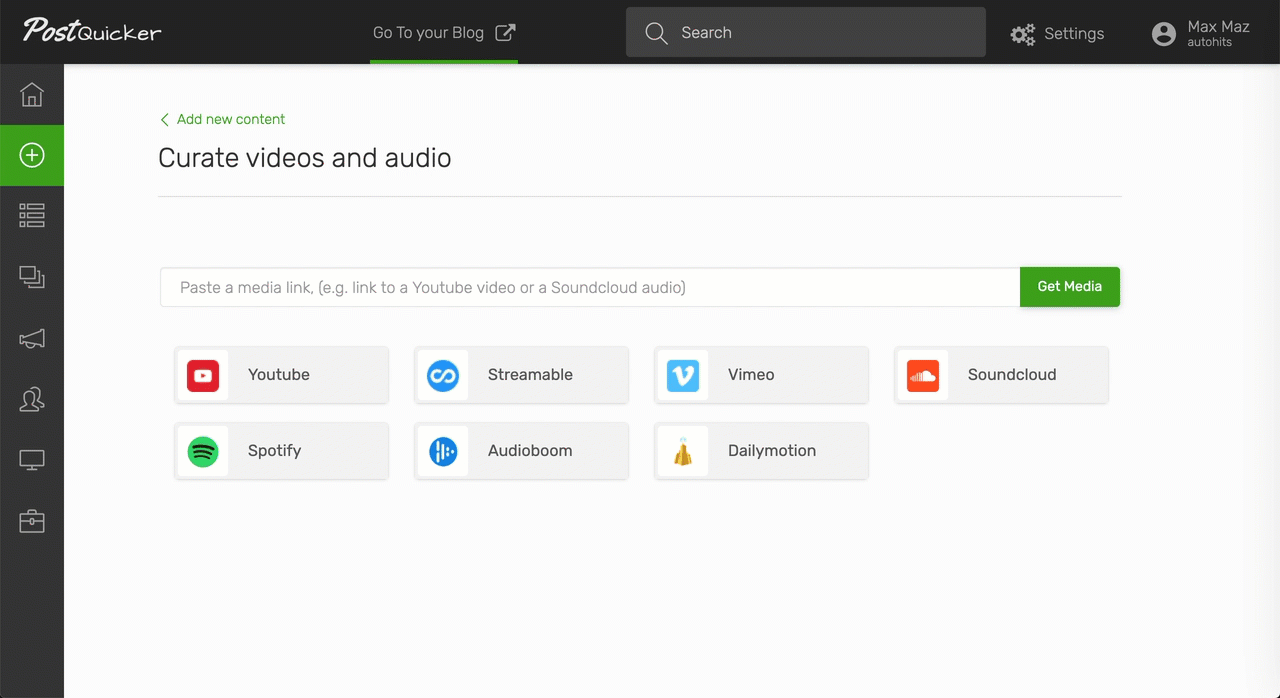Select the Add new content plus icon
This screenshot has width=1280, height=698.
[32, 155]
